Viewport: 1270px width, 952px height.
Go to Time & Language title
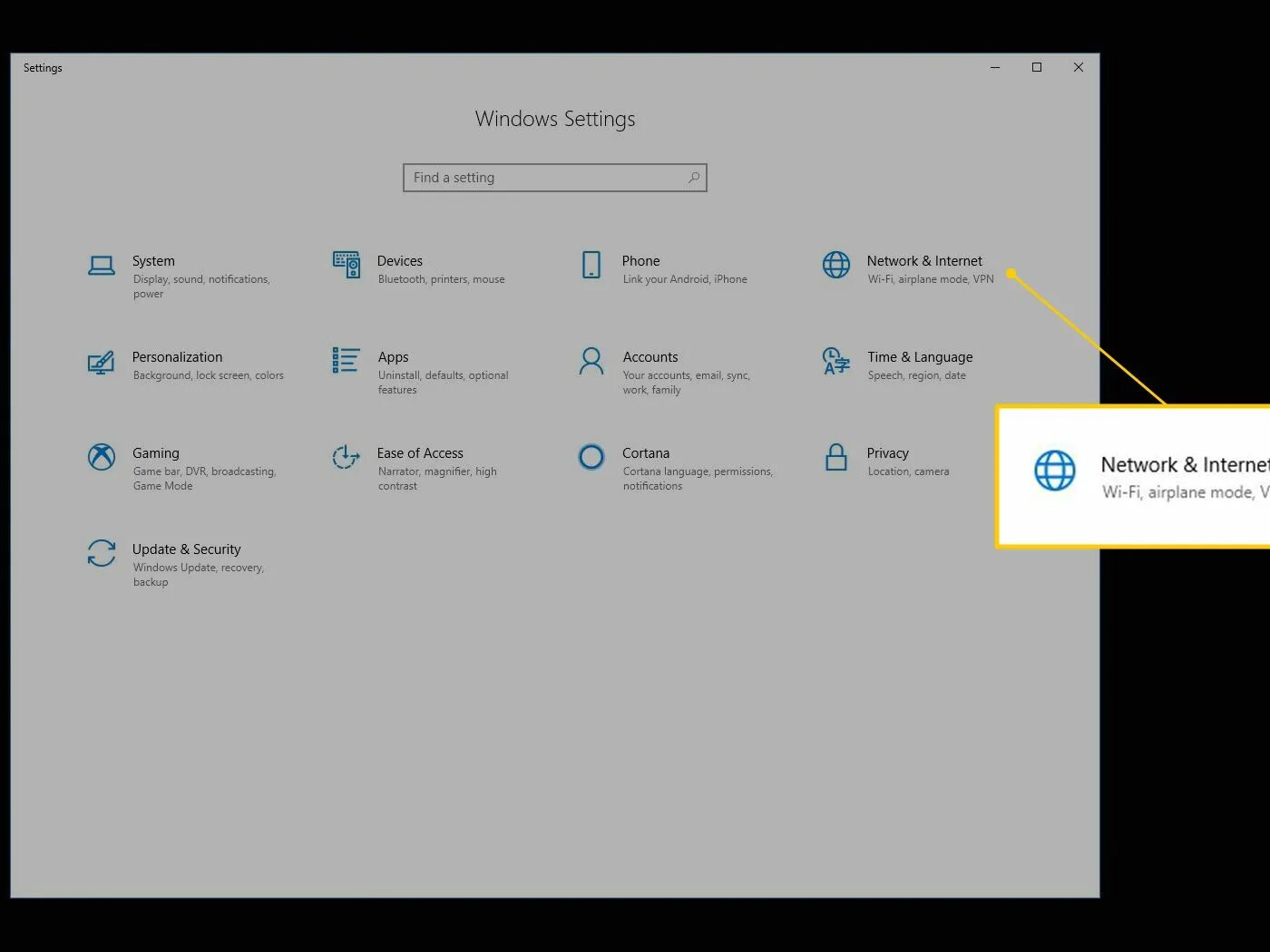click(920, 357)
